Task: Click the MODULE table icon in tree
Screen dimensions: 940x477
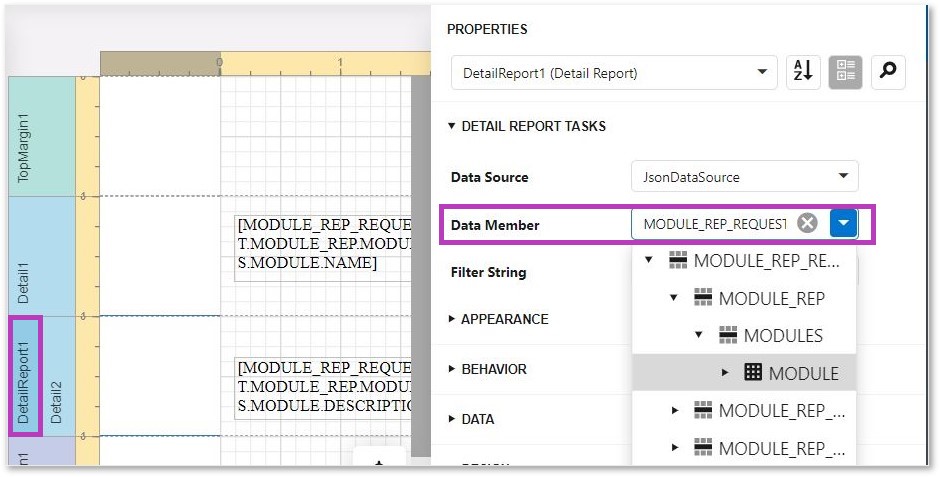Action: [x=753, y=373]
